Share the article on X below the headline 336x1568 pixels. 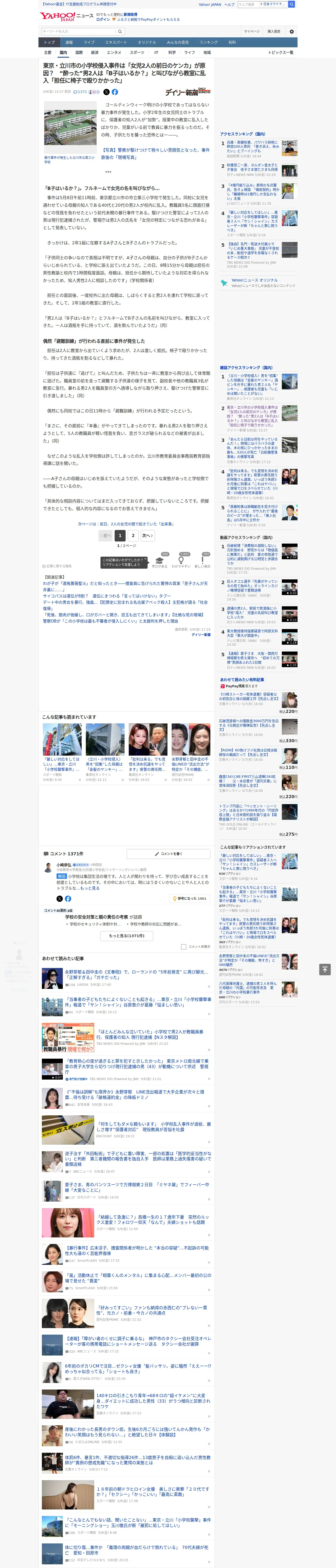[106, 92]
